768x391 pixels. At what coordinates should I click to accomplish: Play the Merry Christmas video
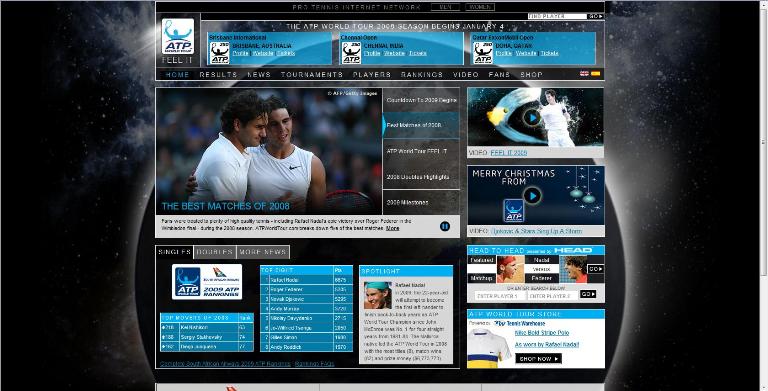(532, 196)
